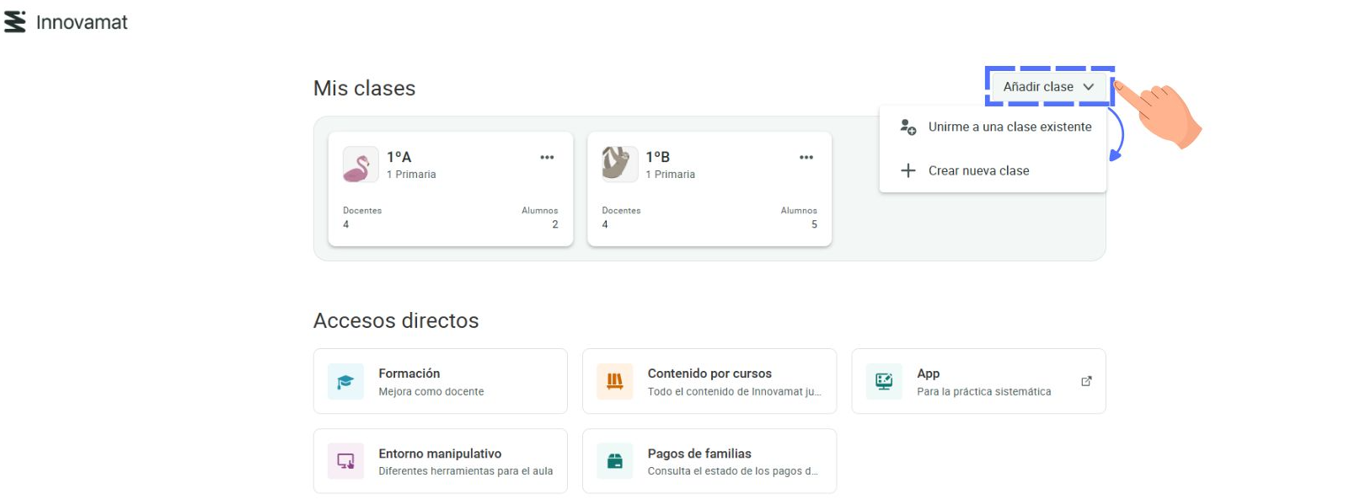1362x500 pixels.
Task: Click the Formación graduation cap icon
Action: point(346,381)
